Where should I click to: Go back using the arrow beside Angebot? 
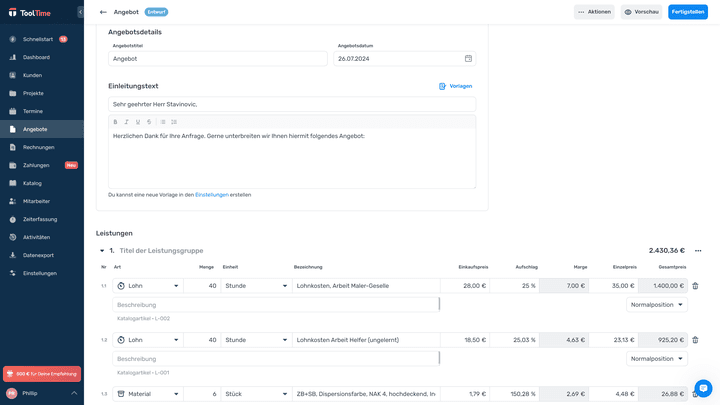(103, 12)
